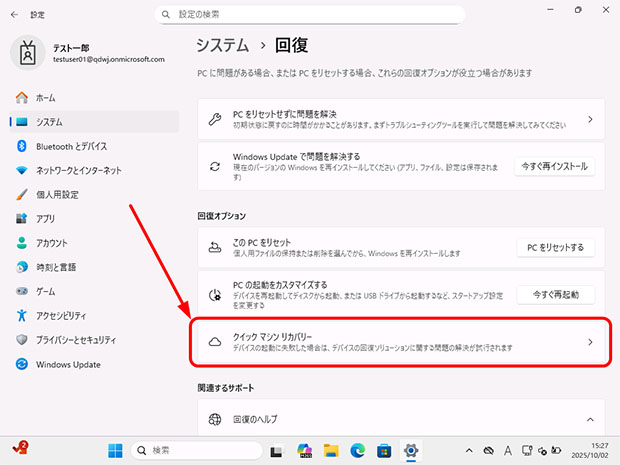
Task: Select ネットワークとインターネット in sidebar
Action: pyautogui.click(x=94, y=170)
